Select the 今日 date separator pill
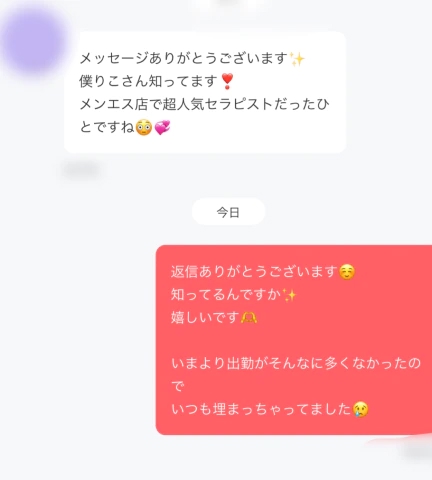The width and height of the screenshot is (432, 480). click(228, 212)
